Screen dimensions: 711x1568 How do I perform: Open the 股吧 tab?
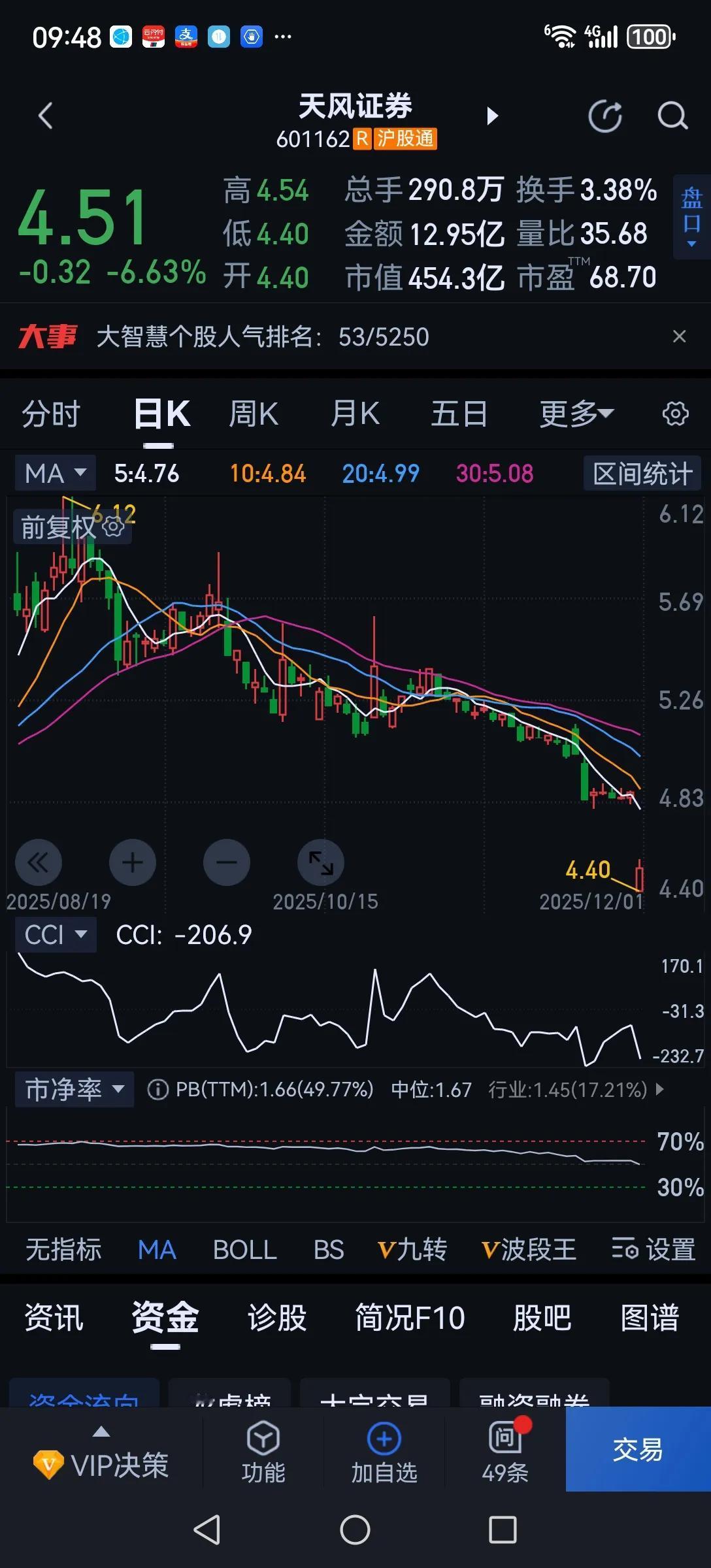pyautogui.click(x=542, y=1317)
